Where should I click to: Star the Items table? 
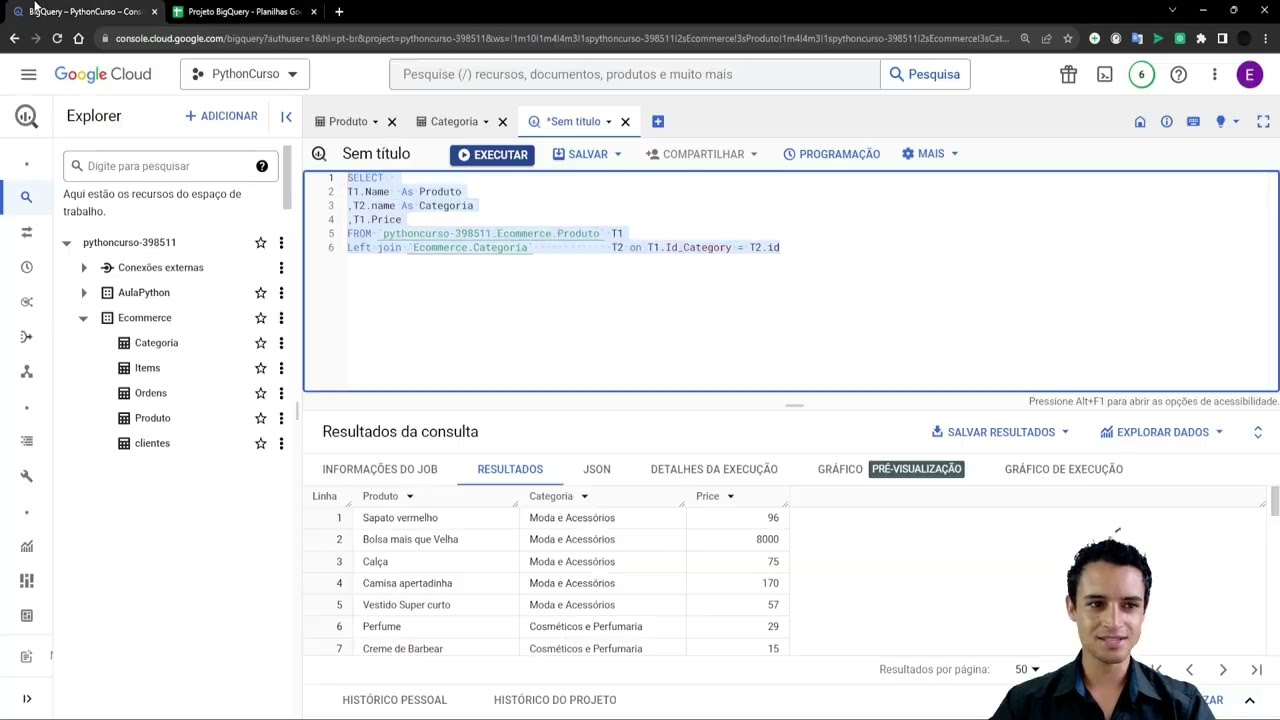click(x=260, y=368)
